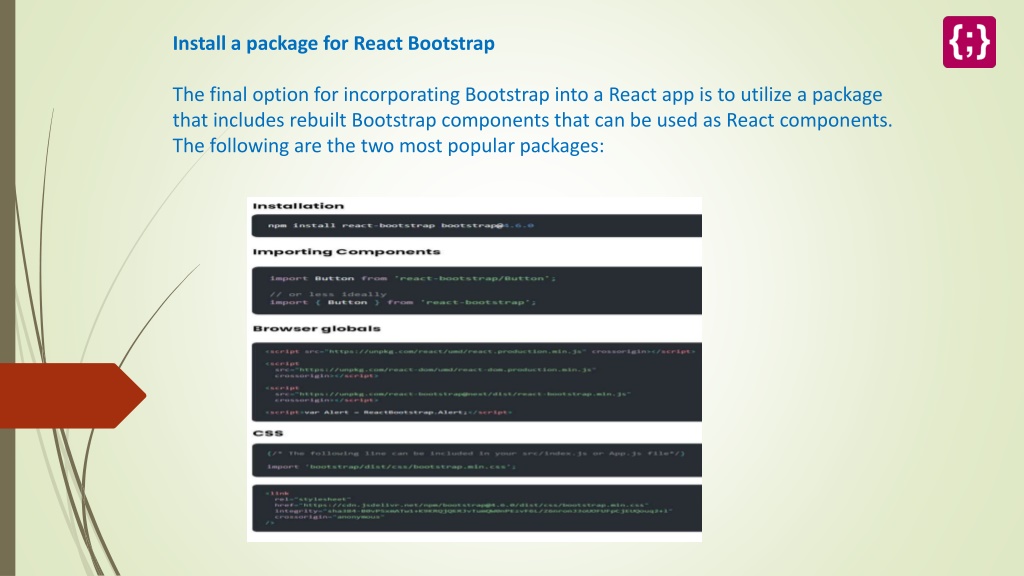Click the "var Alert = ReactBootstrap.Alert;" line

389,412
